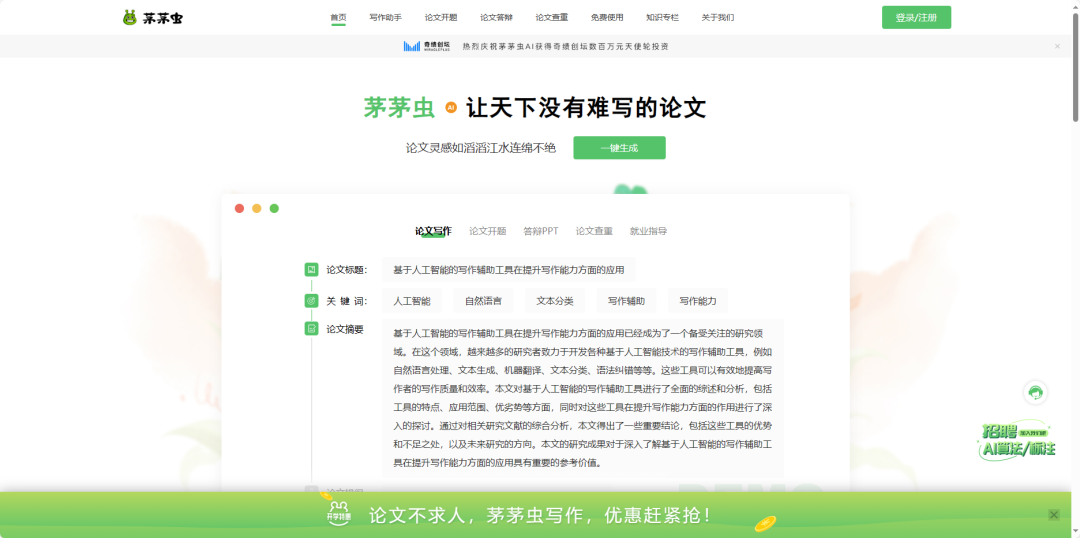The height and width of the screenshot is (538, 1080).
Task: Switch to the 答辩PPT demo tab
Action: [541, 231]
